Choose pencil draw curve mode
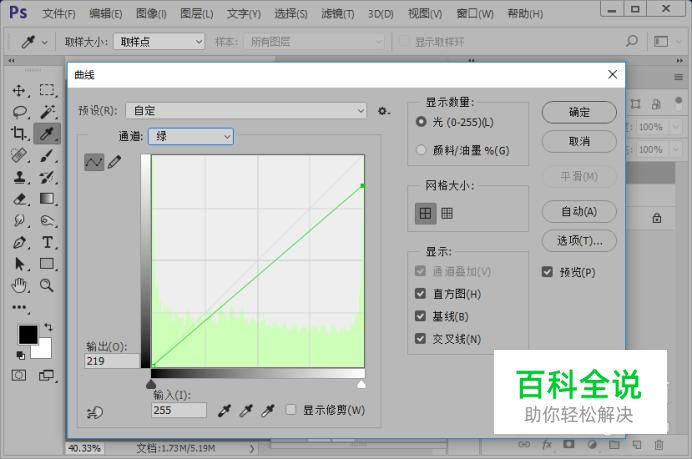 point(115,162)
